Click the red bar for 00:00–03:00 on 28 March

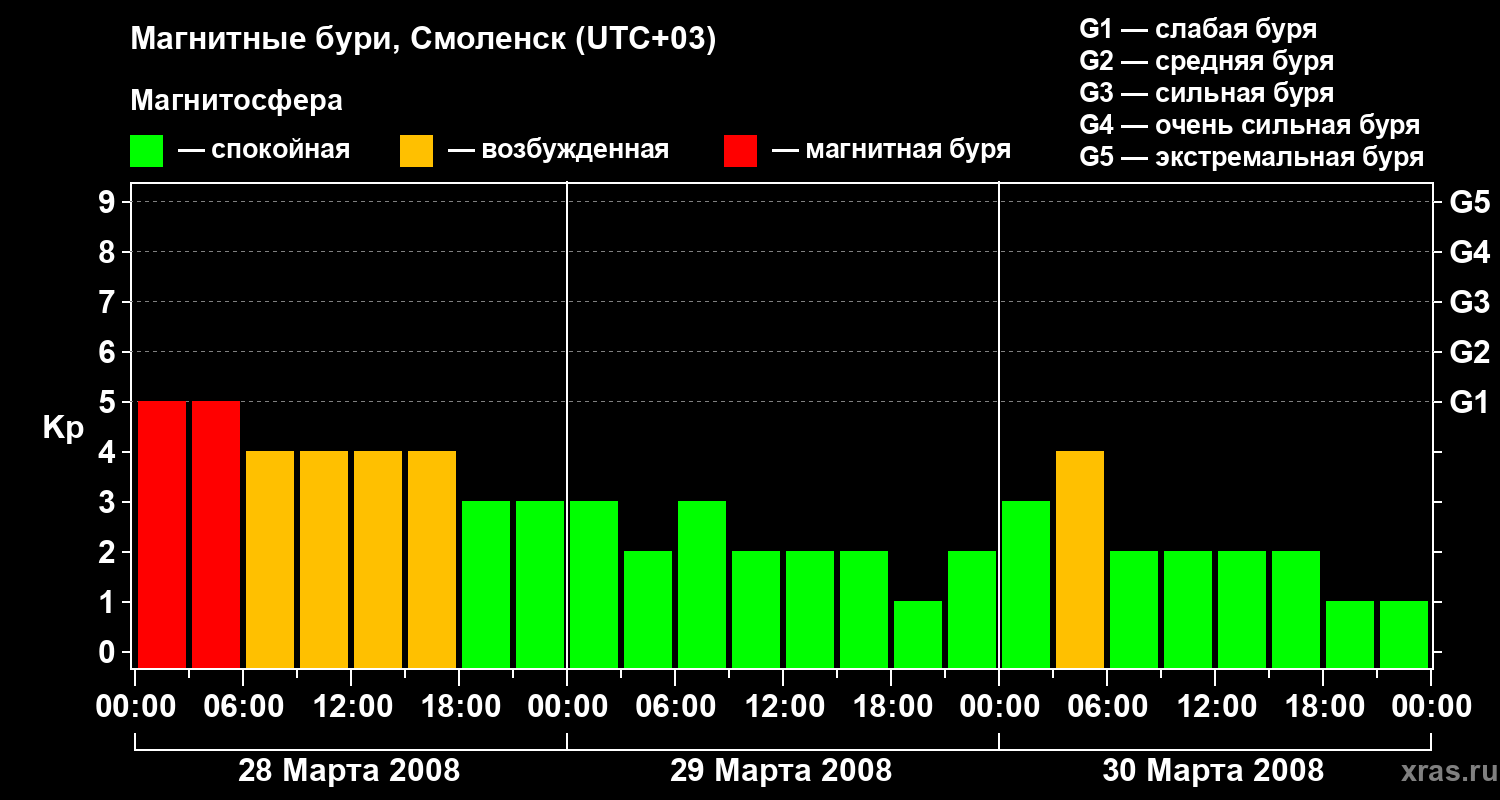click(x=162, y=534)
